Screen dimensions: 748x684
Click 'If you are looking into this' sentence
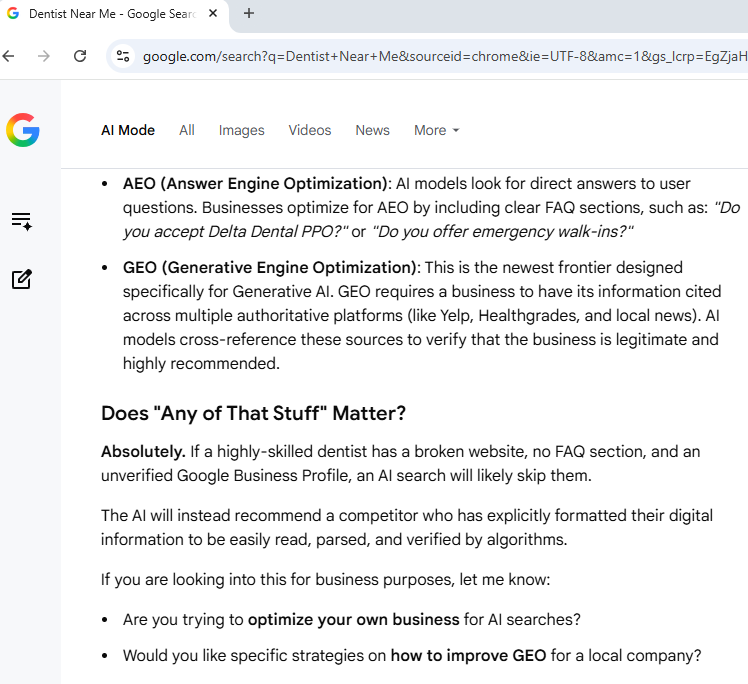pos(325,580)
